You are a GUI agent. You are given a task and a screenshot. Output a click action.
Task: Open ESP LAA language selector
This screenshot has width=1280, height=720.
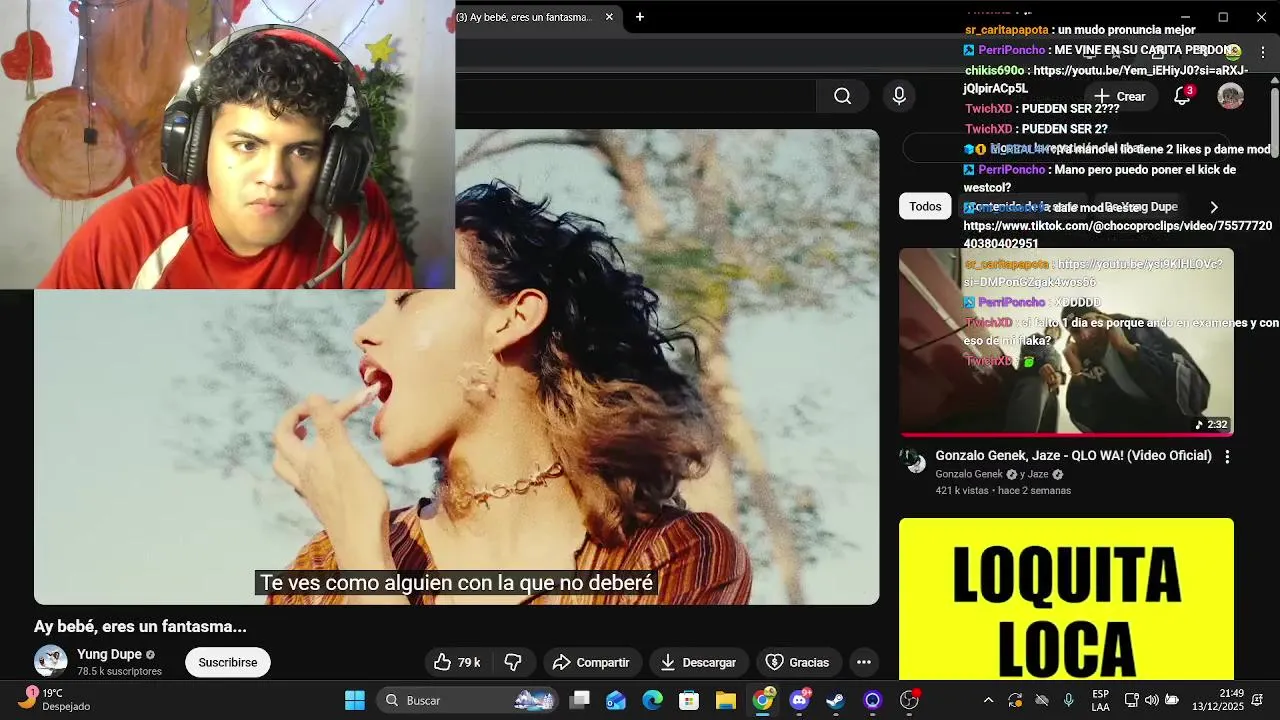1100,700
